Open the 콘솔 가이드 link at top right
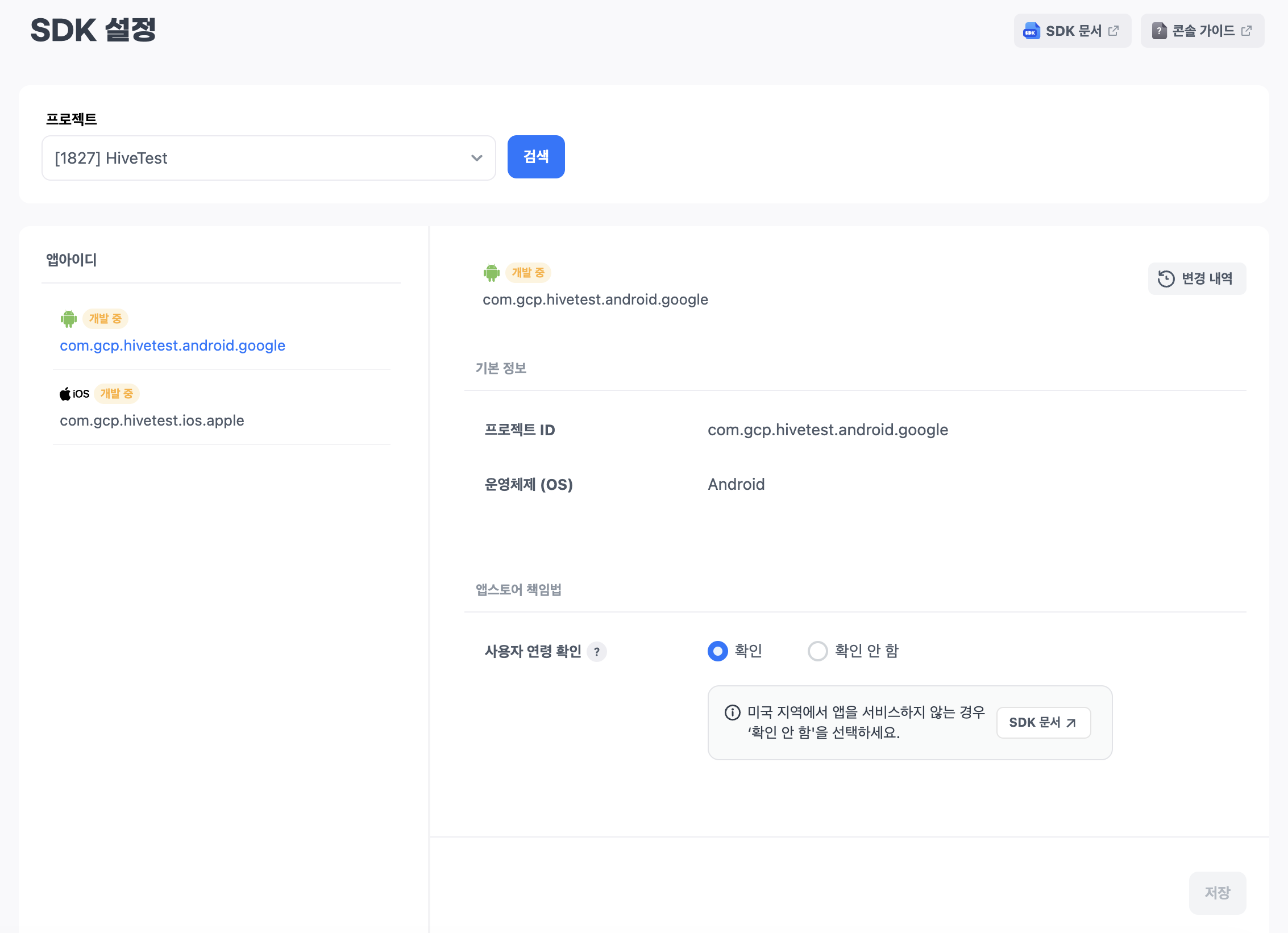The image size is (1288, 933). 1202,31
